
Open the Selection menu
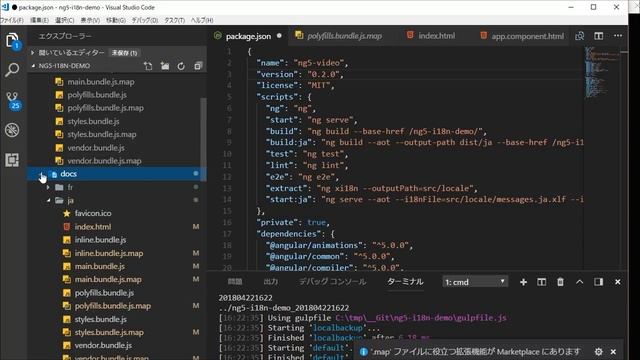64,20
